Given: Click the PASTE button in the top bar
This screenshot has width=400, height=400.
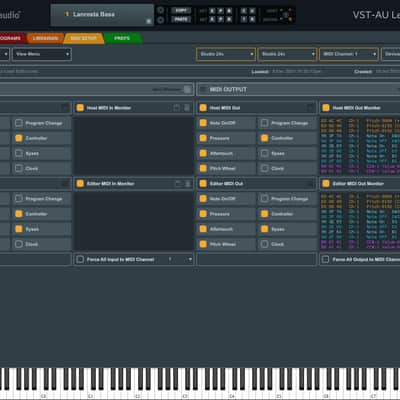Looking at the screenshot, I should 181,20.
